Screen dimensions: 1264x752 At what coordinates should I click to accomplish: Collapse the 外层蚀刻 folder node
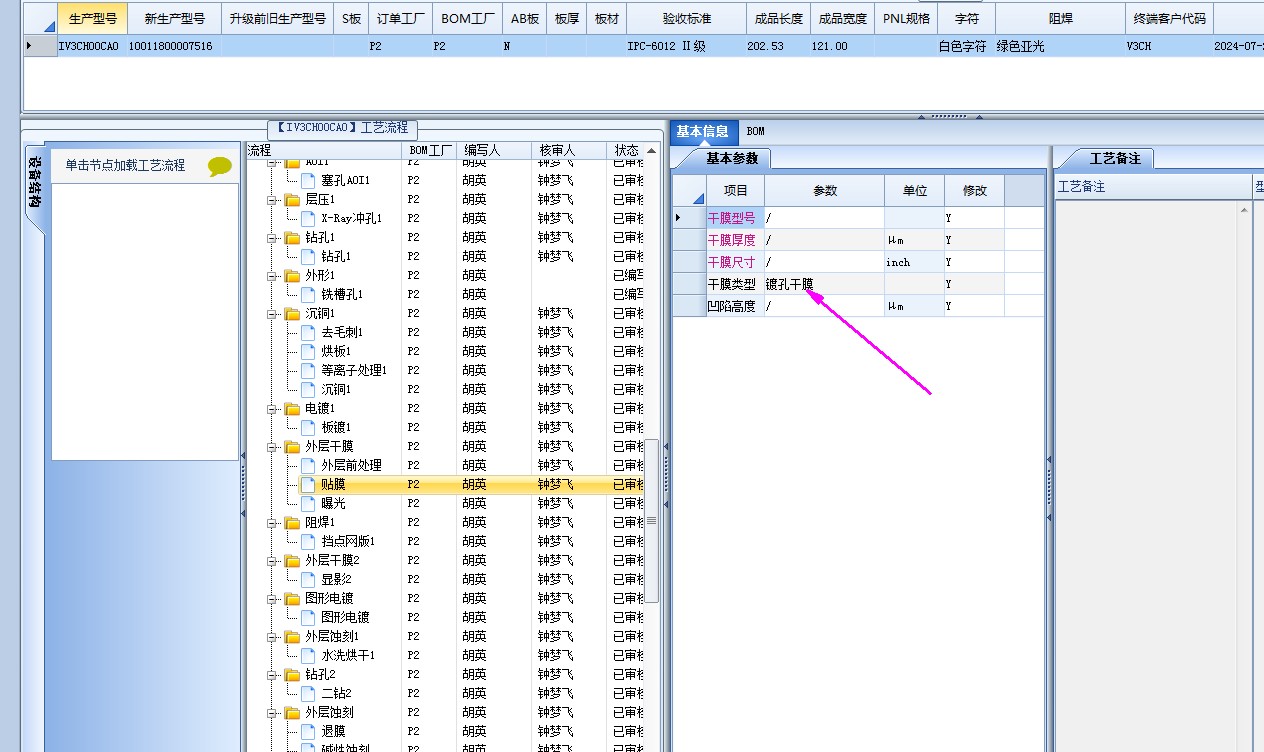[272, 713]
